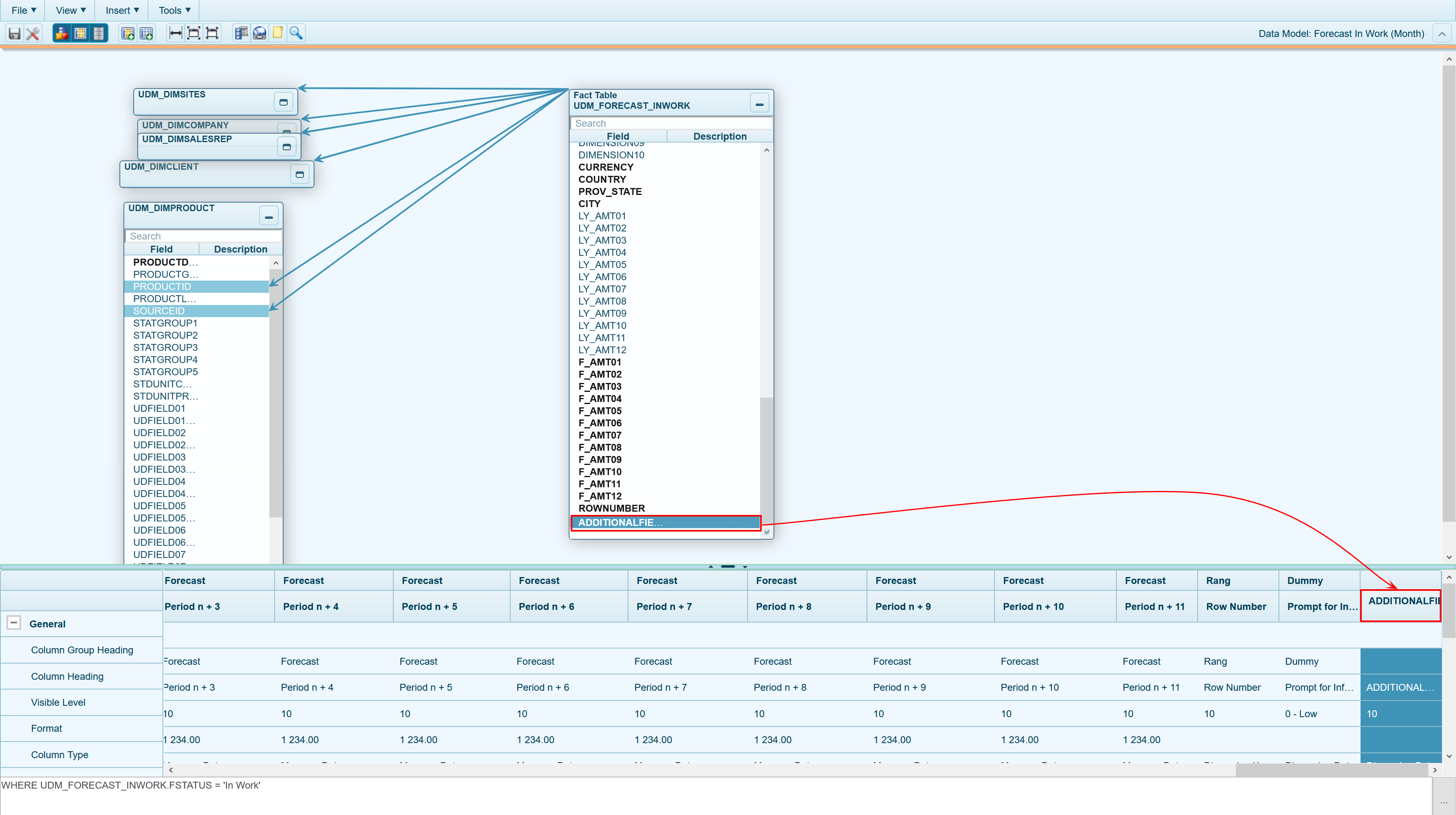Select the ADDITIONALFIE field in fact table
1456x815 pixels.
click(665, 523)
